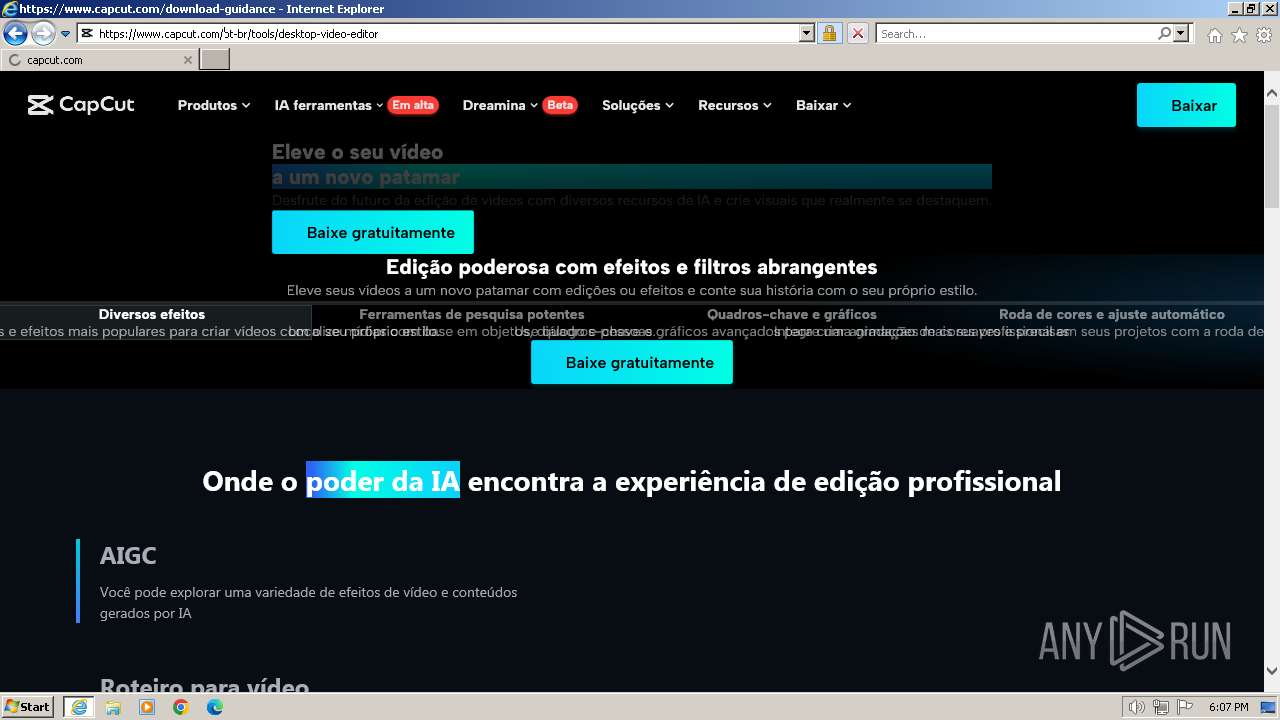1280x720 pixels.
Task: Click the cyan Baixar header button
Action: click(x=1186, y=105)
